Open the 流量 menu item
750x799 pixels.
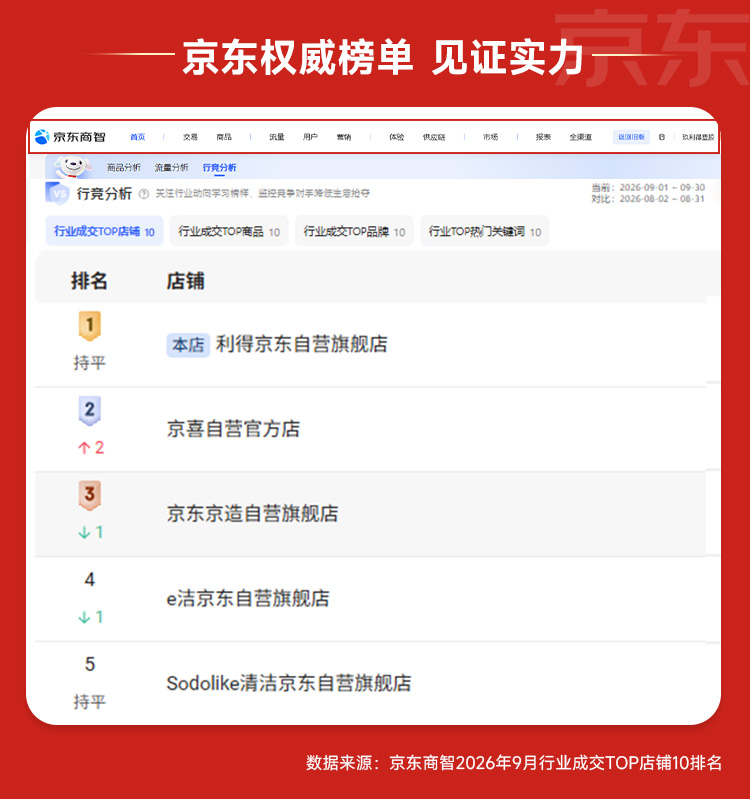coord(277,137)
